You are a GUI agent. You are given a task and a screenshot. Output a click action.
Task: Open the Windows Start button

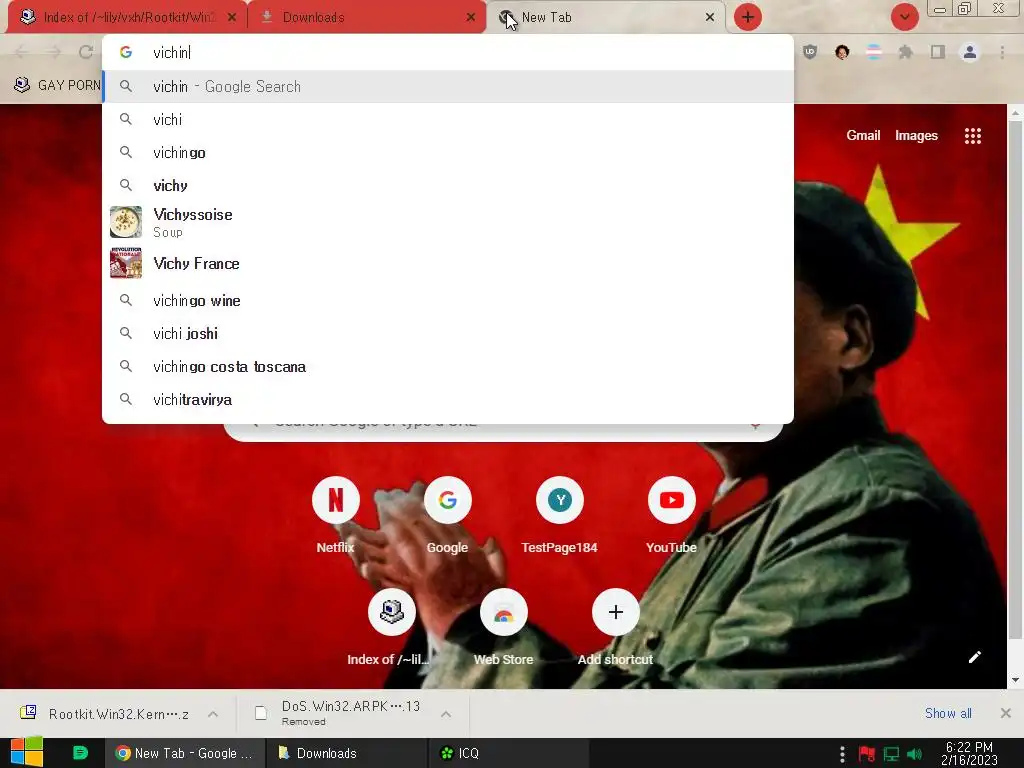point(27,753)
